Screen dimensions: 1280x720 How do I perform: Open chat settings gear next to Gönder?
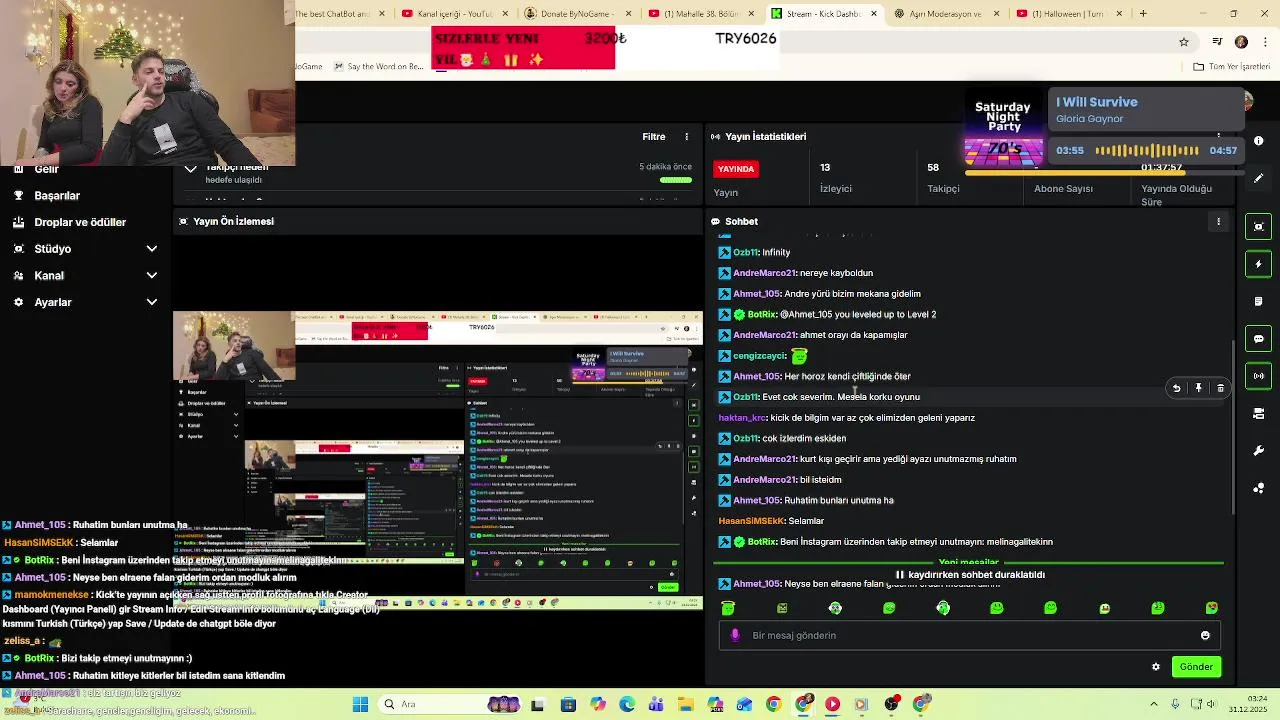1156,667
